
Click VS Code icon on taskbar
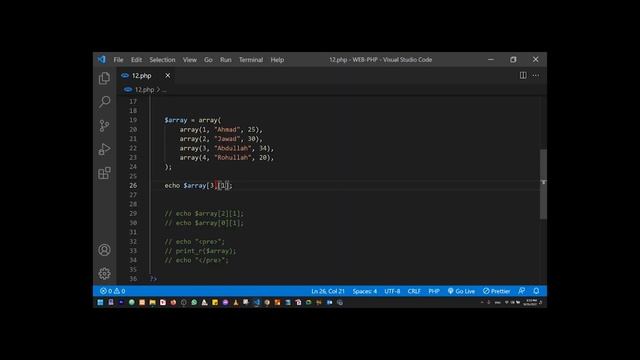click(x=256, y=302)
